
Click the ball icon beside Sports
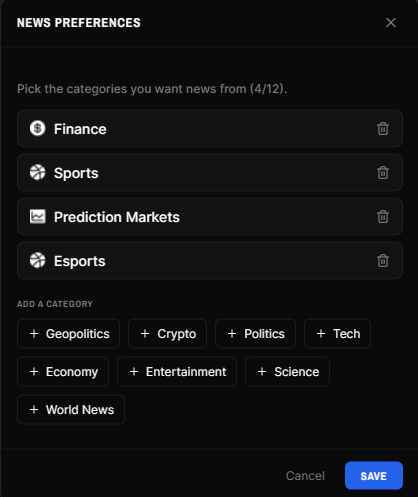(x=37, y=172)
